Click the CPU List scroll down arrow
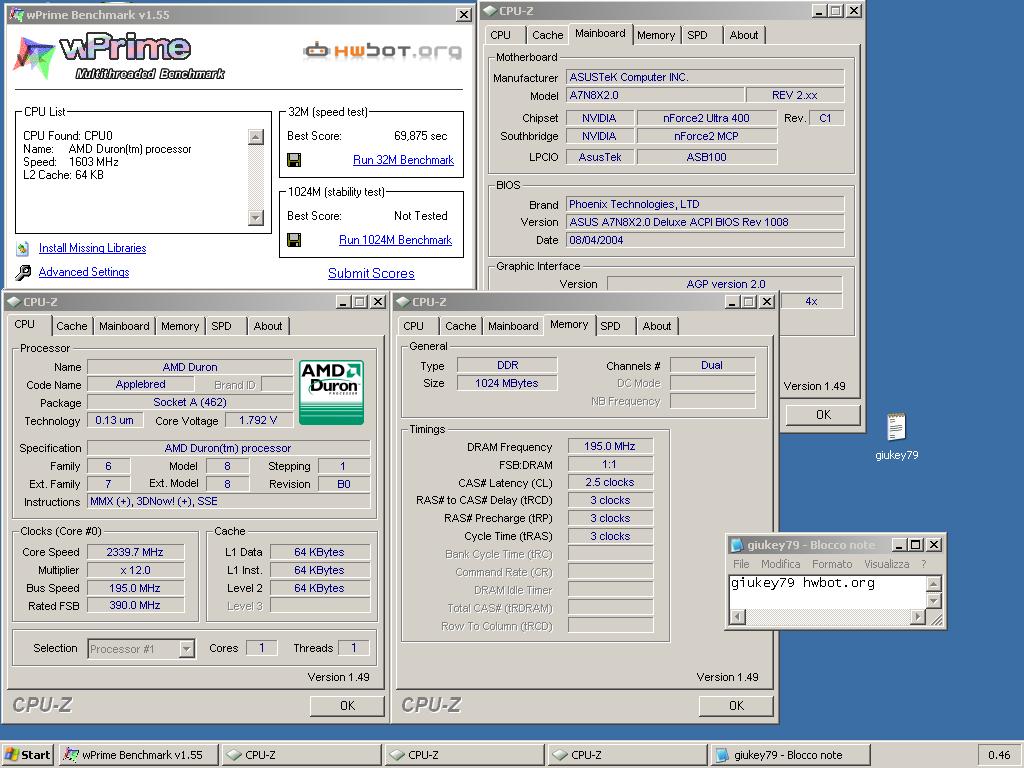Image resolution: width=1024 pixels, height=768 pixels. click(x=256, y=217)
